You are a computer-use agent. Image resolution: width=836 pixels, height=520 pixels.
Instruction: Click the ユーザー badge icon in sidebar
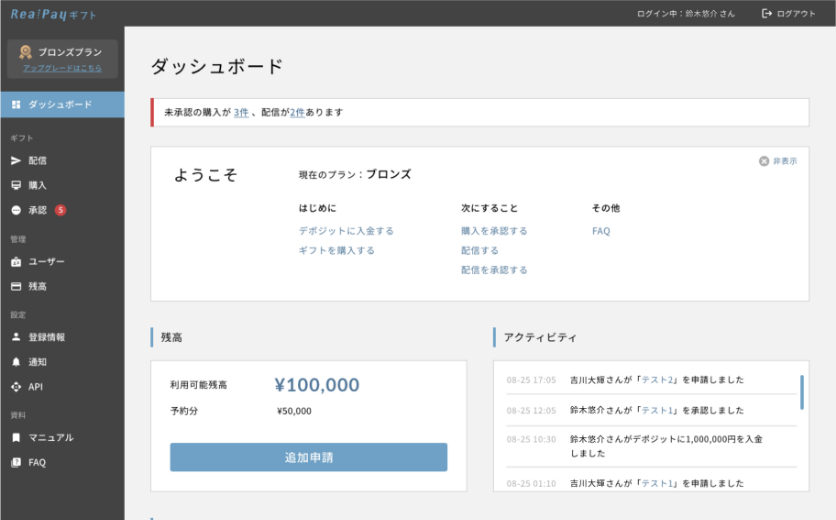pos(16,261)
